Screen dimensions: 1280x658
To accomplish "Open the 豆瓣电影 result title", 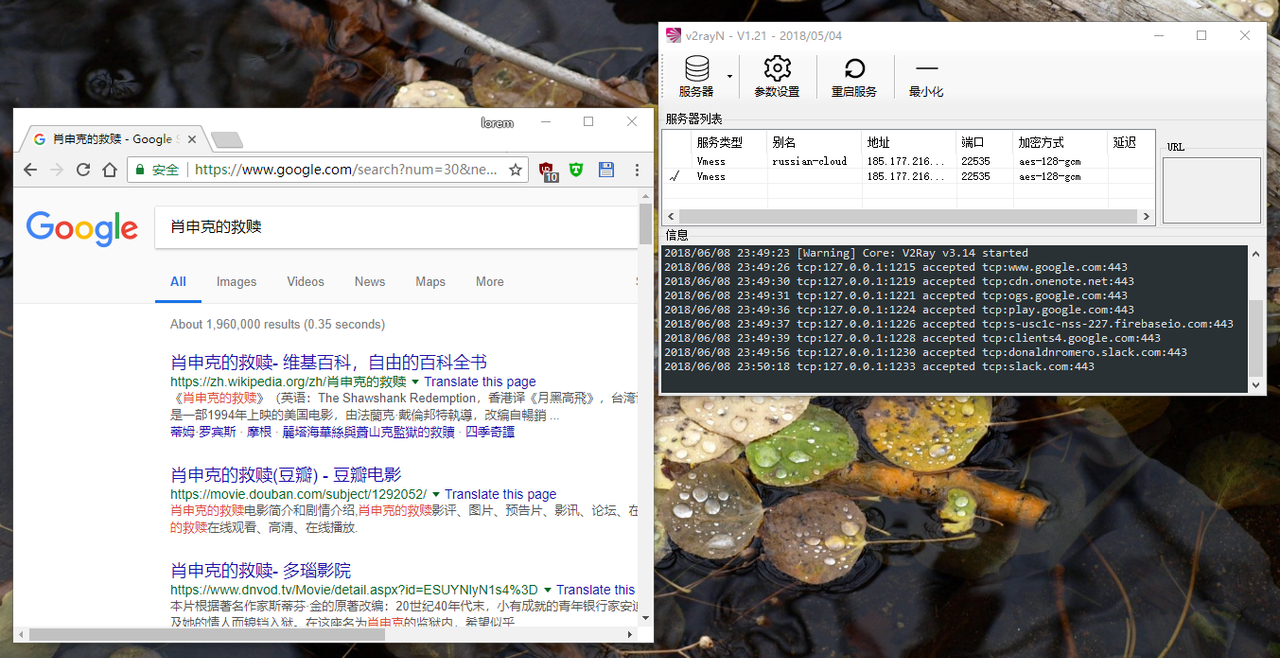I will pos(286,474).
